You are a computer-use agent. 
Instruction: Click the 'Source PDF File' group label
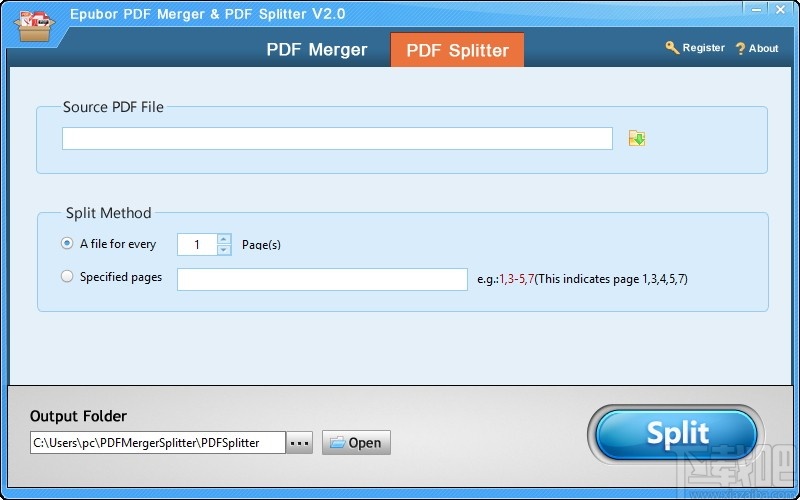(113, 107)
